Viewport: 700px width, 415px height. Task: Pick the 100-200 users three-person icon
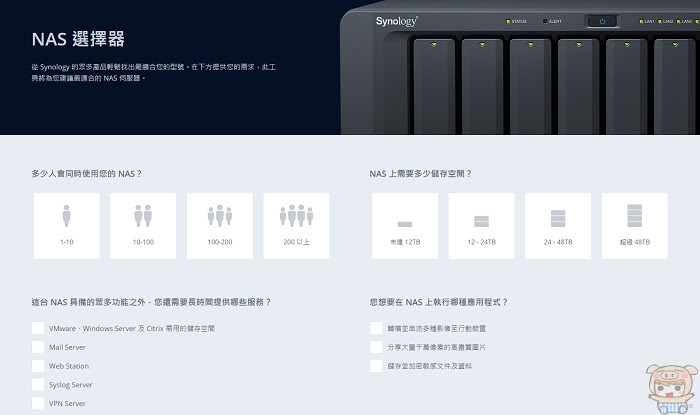(x=220, y=216)
